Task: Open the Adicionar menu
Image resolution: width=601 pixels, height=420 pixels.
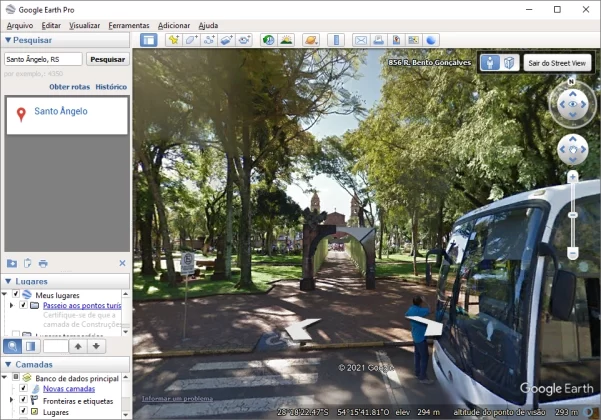Action: (x=174, y=25)
